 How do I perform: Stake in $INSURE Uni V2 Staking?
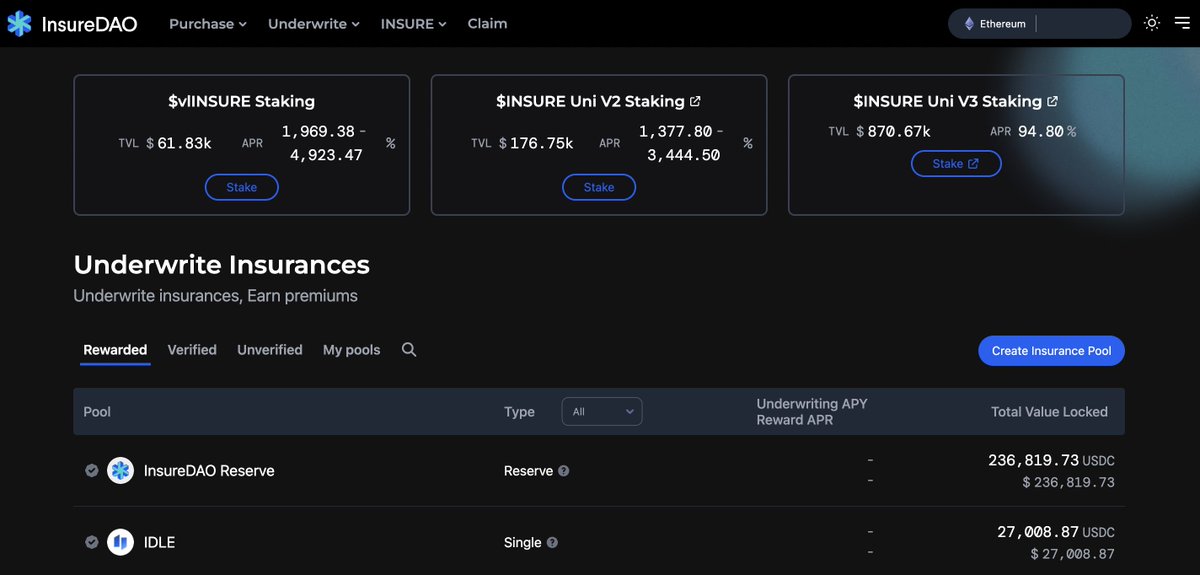click(x=599, y=187)
